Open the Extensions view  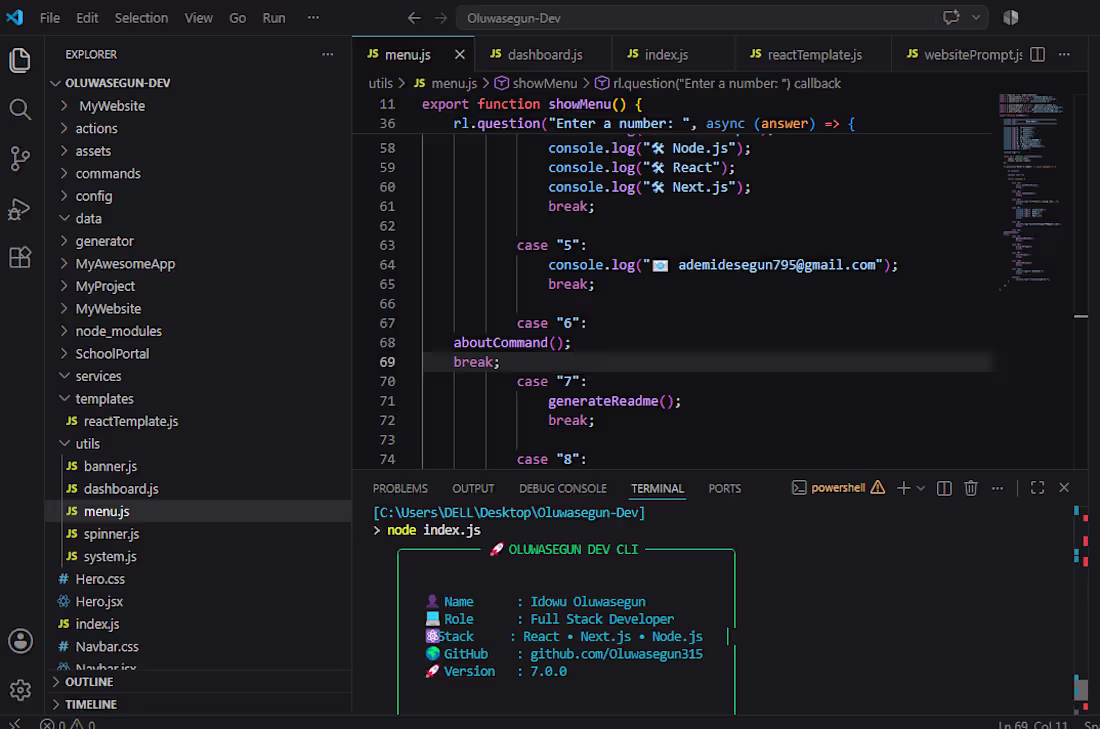tap(20, 258)
